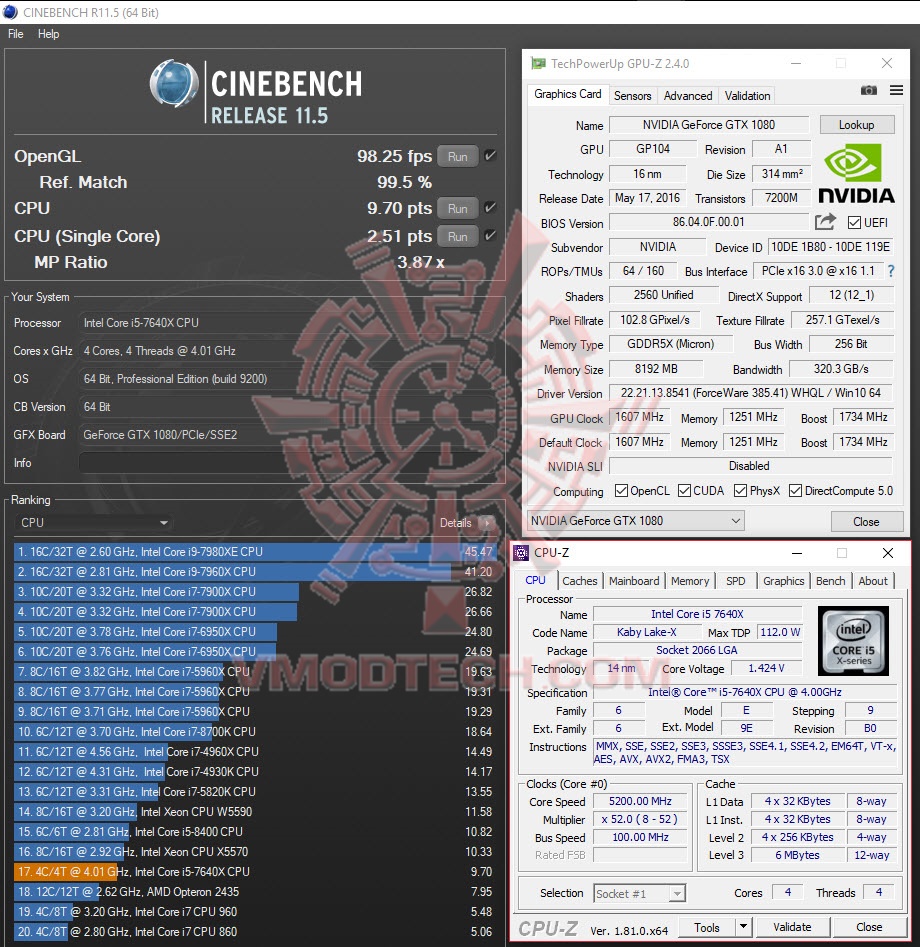Image resolution: width=920 pixels, height=947 pixels.
Task: Open Cinebench File menu
Action: pyautogui.click(x=16, y=34)
